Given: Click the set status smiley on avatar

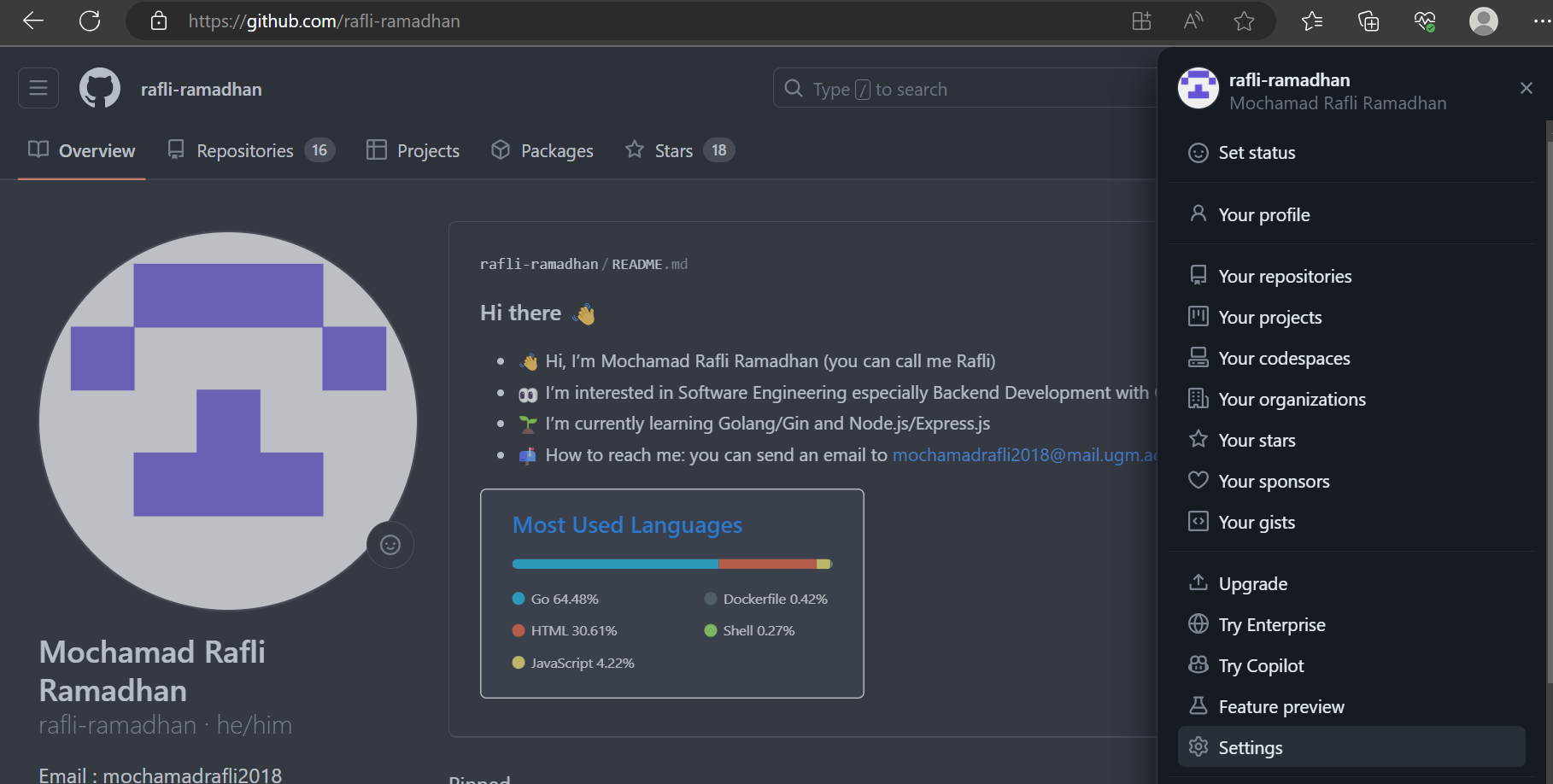Looking at the screenshot, I should (x=390, y=545).
